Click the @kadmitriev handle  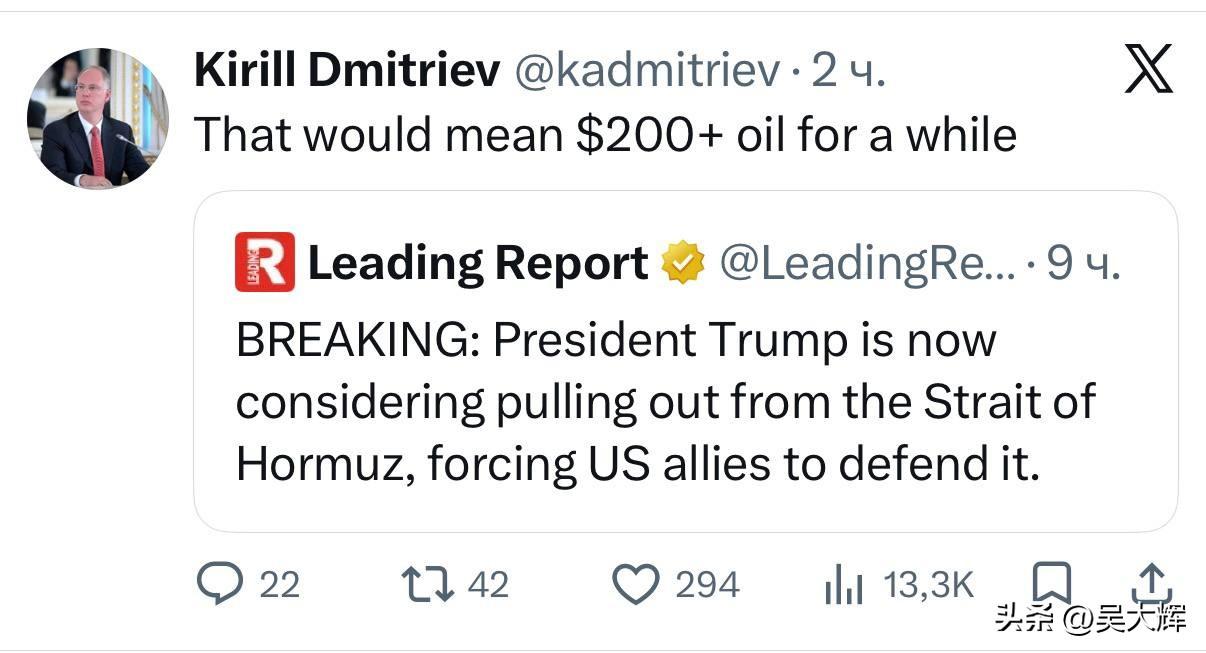(x=646, y=71)
